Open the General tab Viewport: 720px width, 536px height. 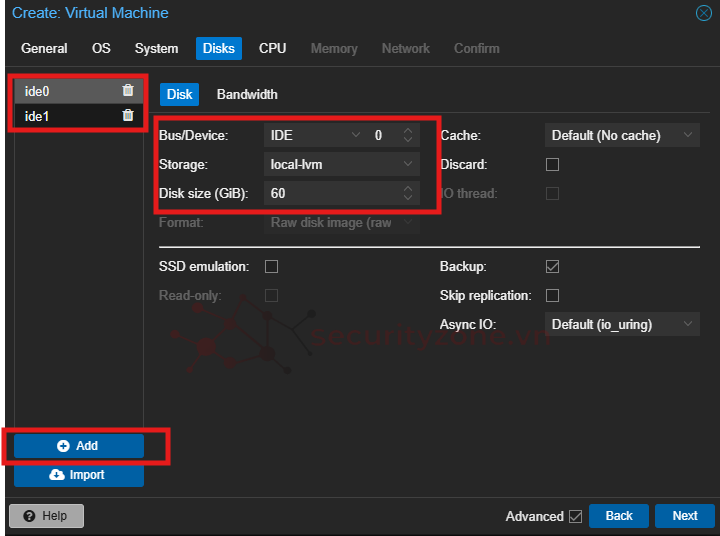pyautogui.click(x=44, y=48)
